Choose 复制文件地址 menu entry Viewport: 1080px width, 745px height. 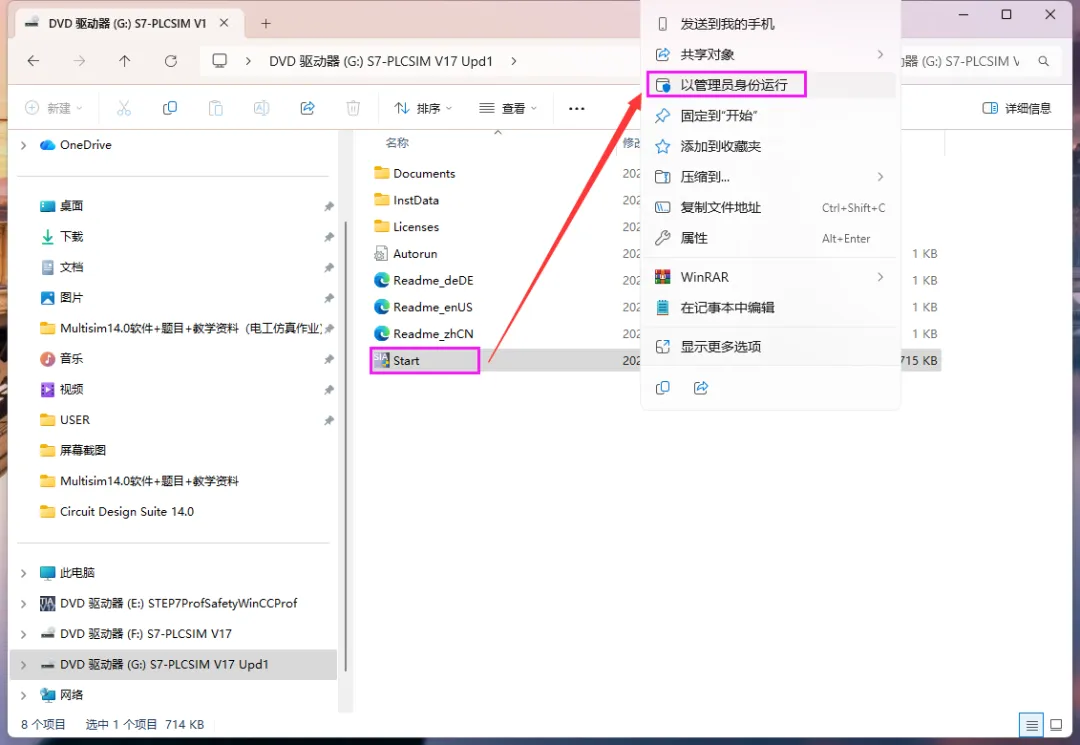(771, 207)
